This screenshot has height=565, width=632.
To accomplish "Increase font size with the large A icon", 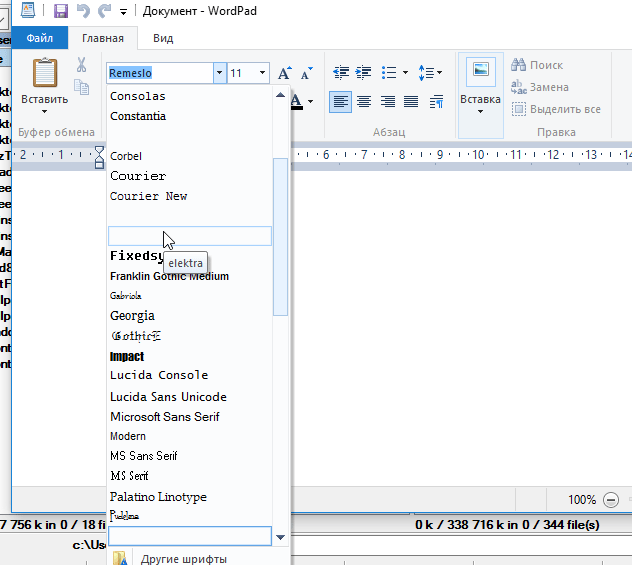I will coord(285,73).
